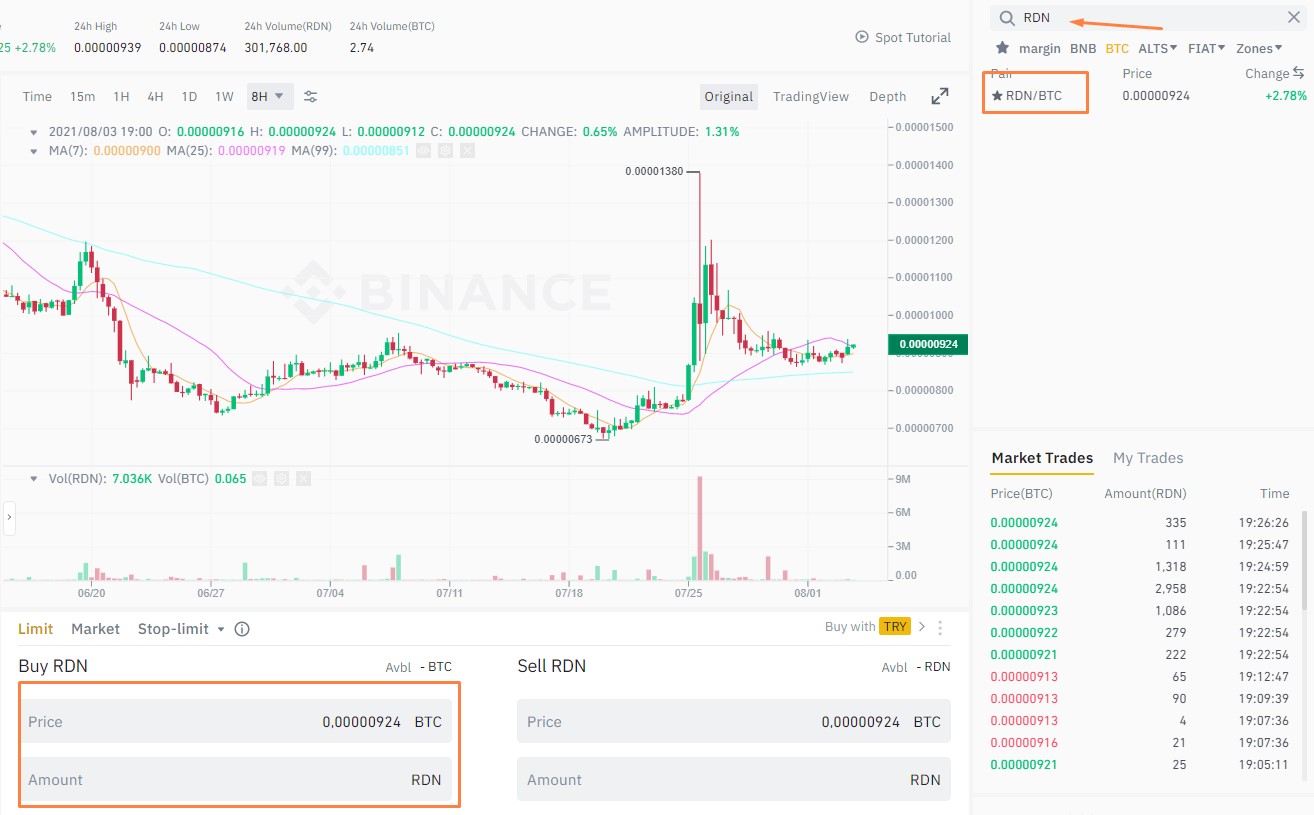Open the chart settings using the sliders icon

(310, 96)
